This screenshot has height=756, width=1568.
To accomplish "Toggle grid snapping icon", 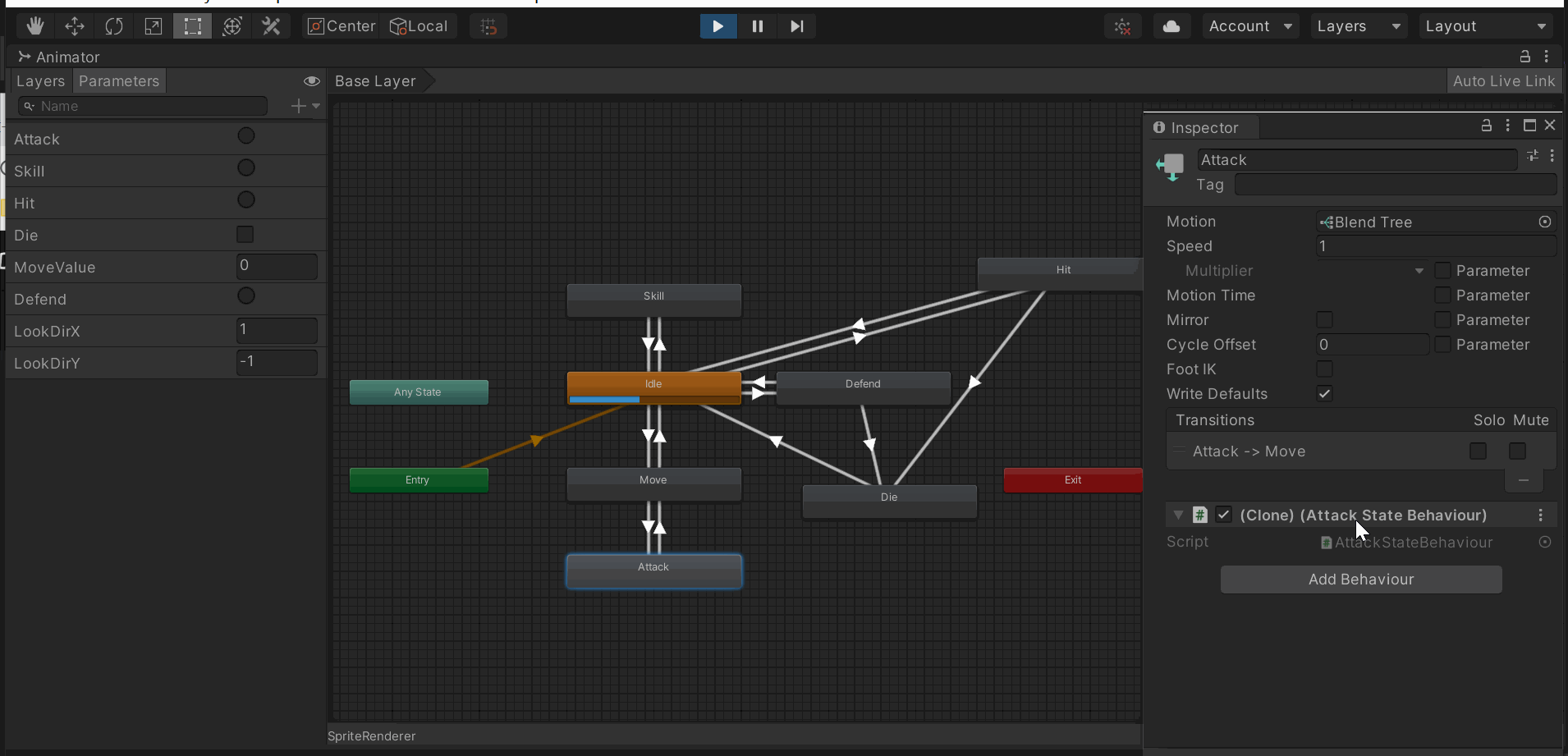I will (488, 26).
